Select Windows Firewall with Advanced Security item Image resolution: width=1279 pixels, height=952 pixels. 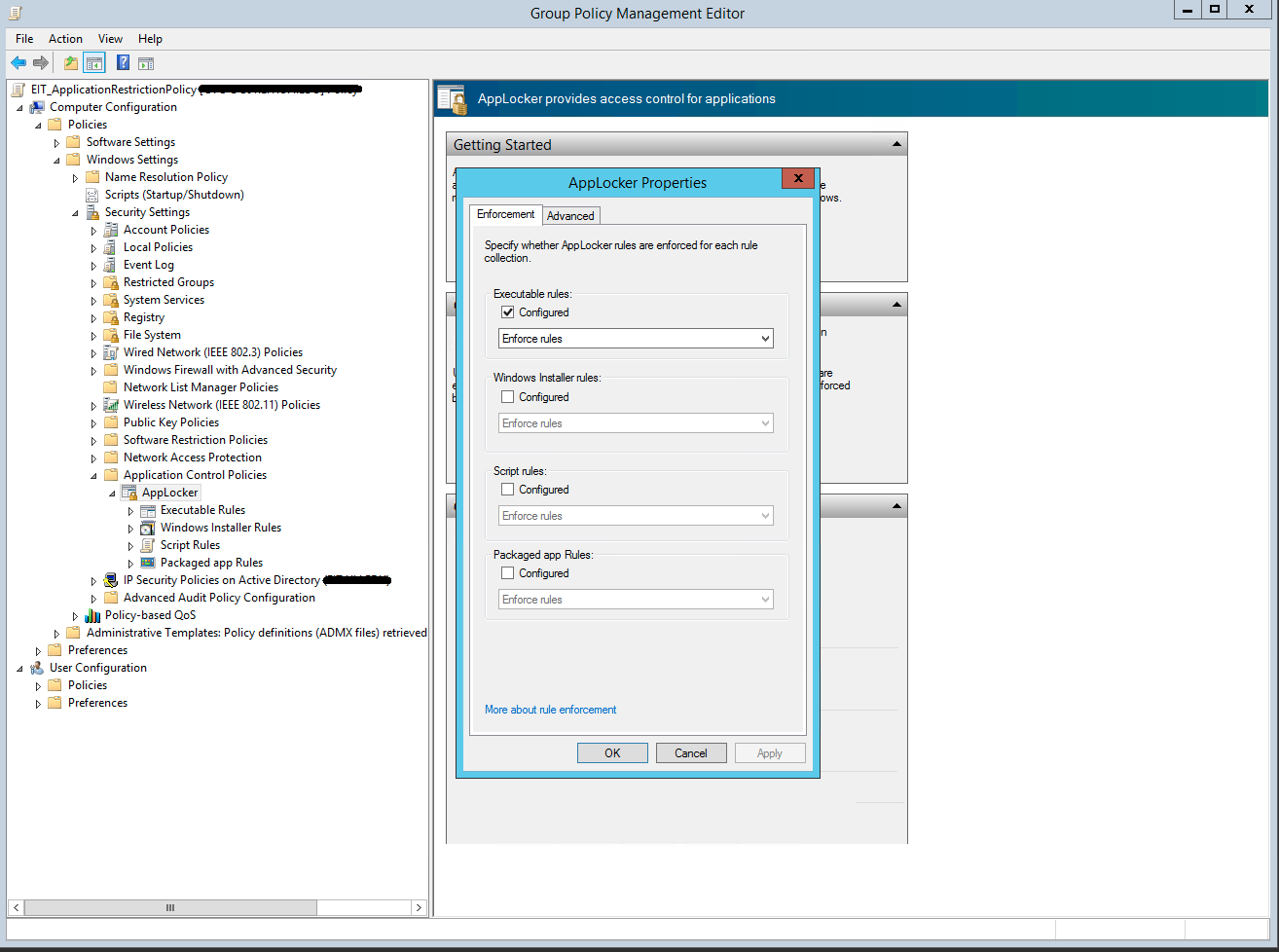point(230,370)
